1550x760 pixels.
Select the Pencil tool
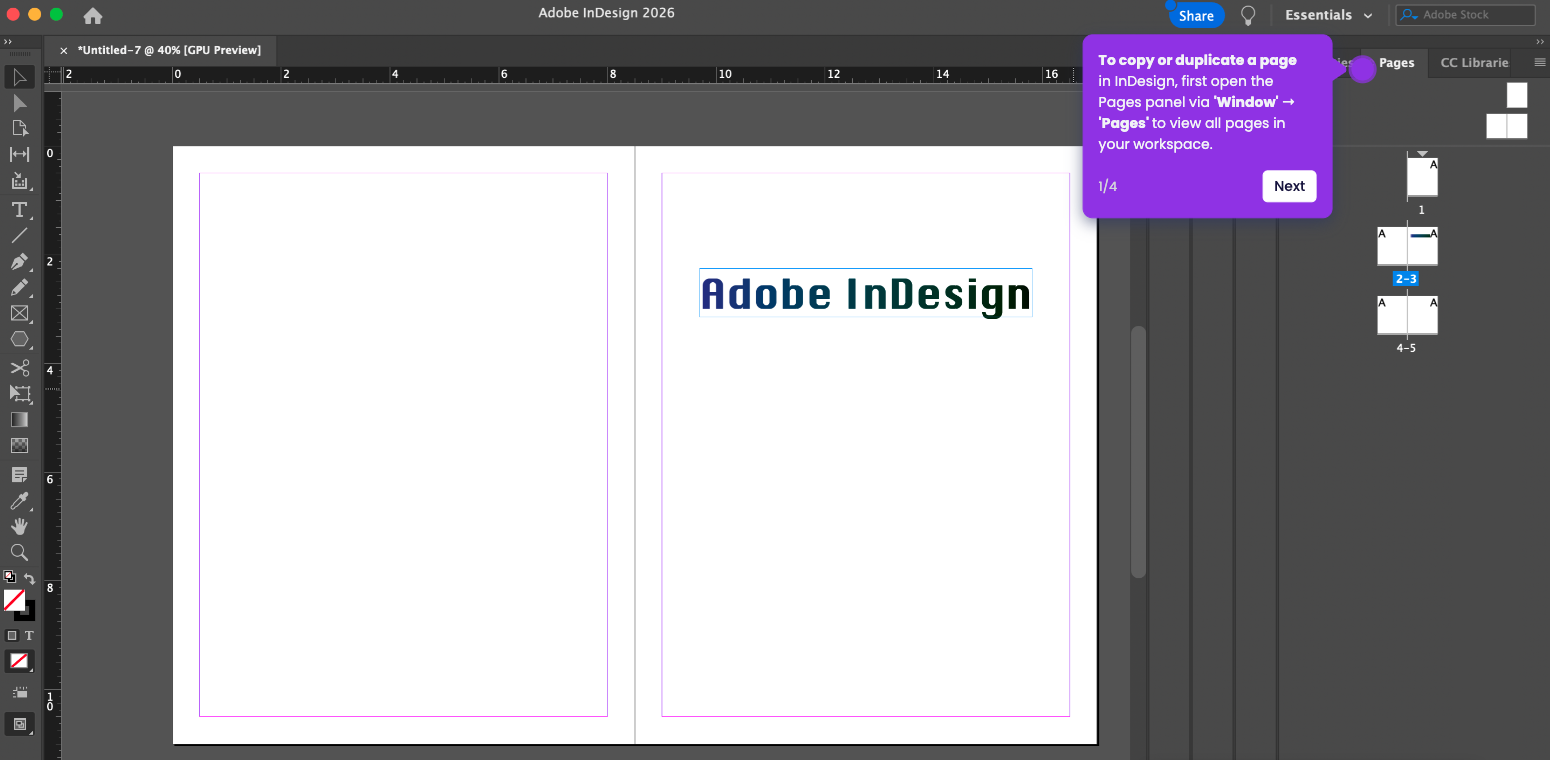click(20, 288)
